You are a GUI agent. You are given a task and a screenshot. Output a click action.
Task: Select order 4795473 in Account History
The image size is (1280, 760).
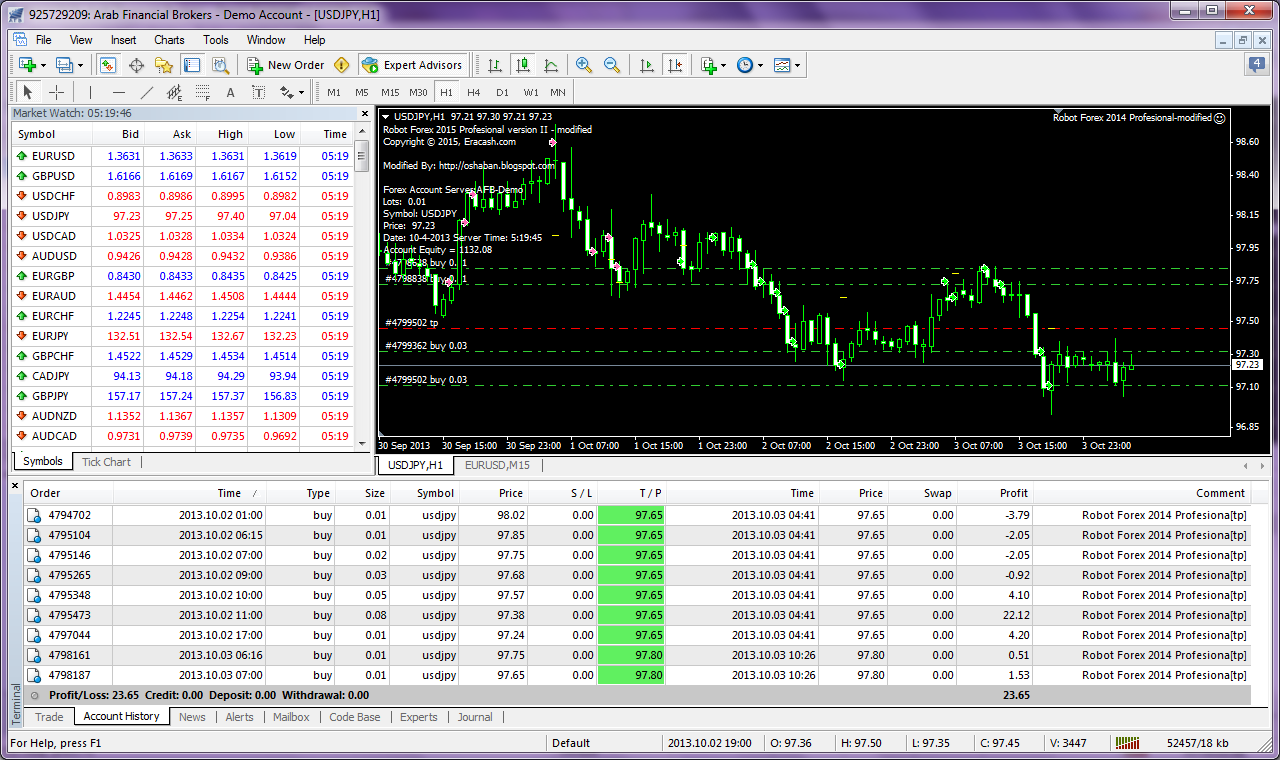[x=637, y=615]
